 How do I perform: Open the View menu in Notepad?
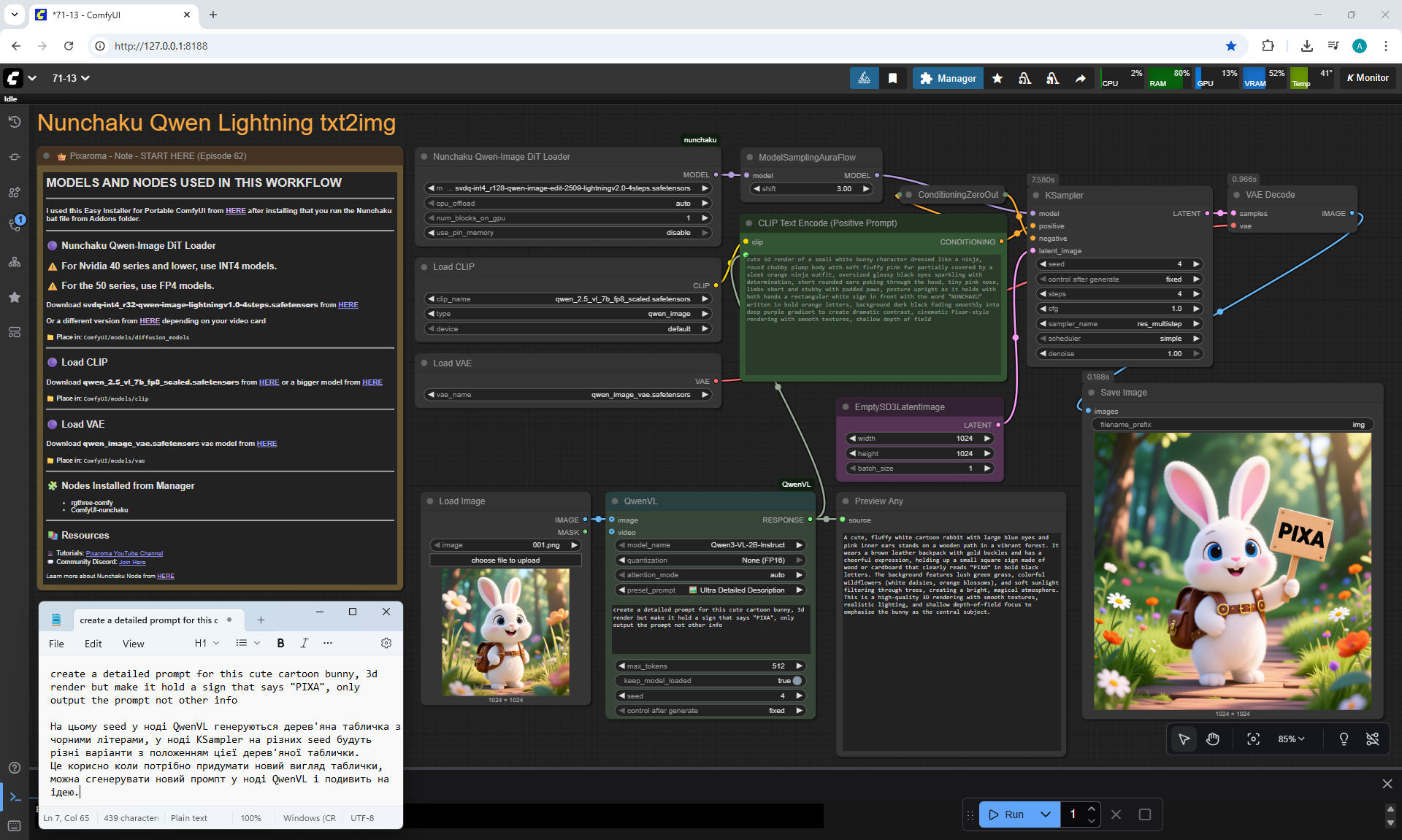pos(133,644)
